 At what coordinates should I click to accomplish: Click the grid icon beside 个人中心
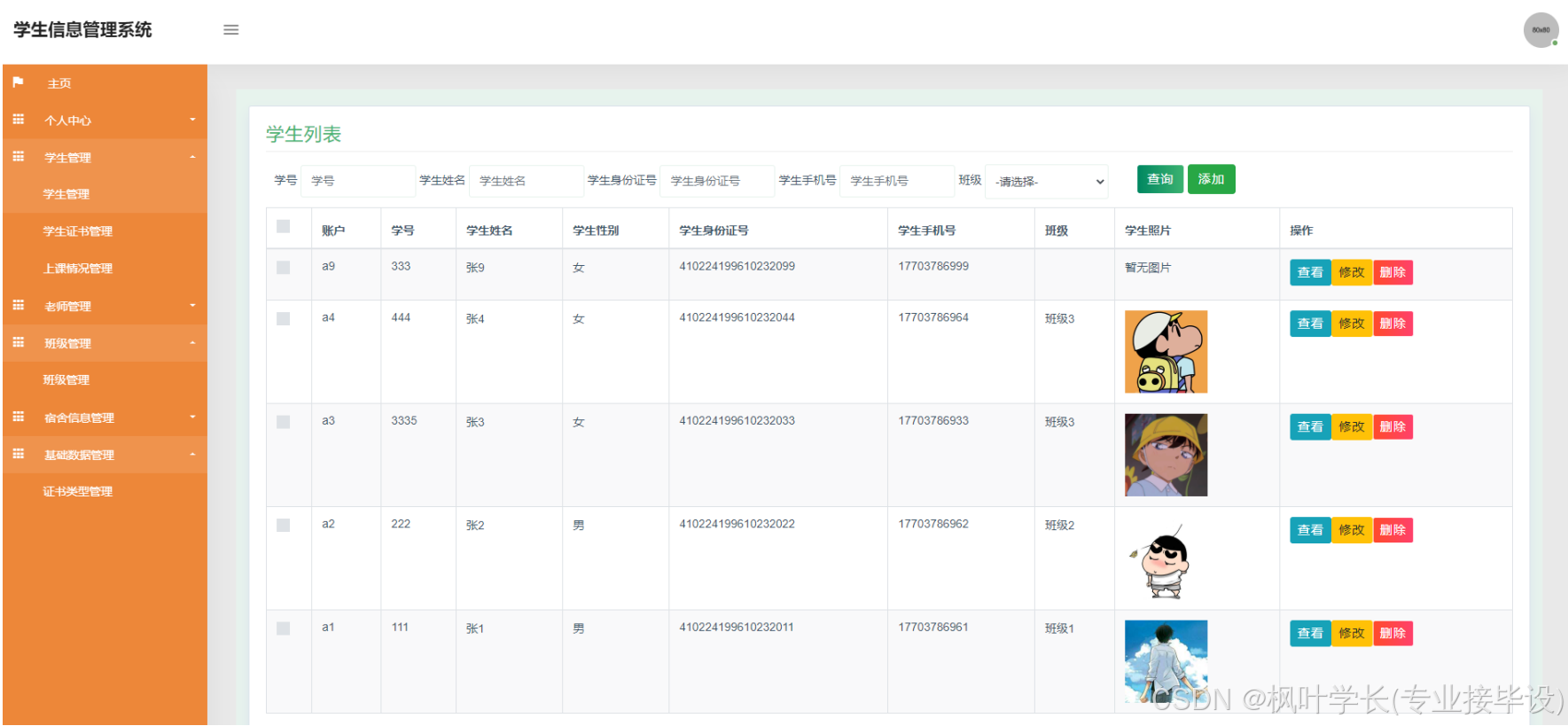pos(19,120)
